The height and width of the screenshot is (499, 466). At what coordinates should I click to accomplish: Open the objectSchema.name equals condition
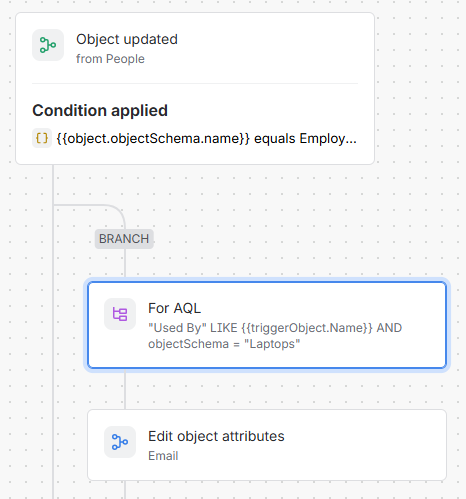point(206,138)
